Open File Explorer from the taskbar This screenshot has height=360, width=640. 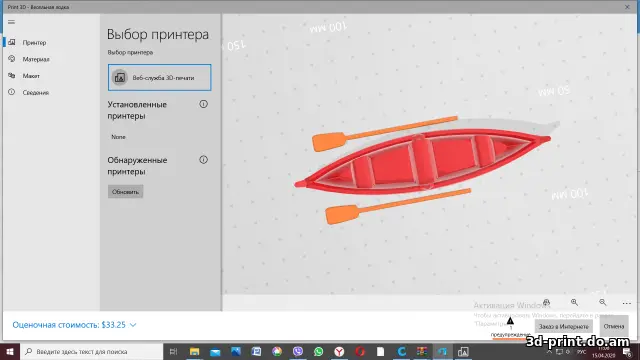point(194,351)
